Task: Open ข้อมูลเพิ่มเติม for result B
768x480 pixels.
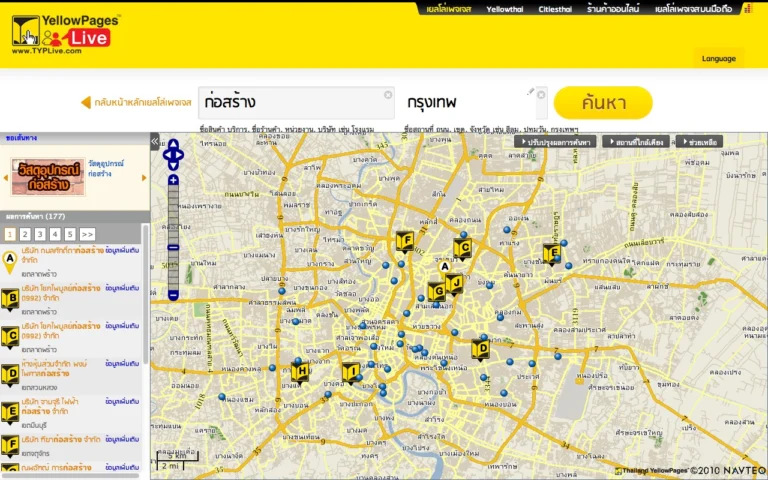Action: (122, 288)
